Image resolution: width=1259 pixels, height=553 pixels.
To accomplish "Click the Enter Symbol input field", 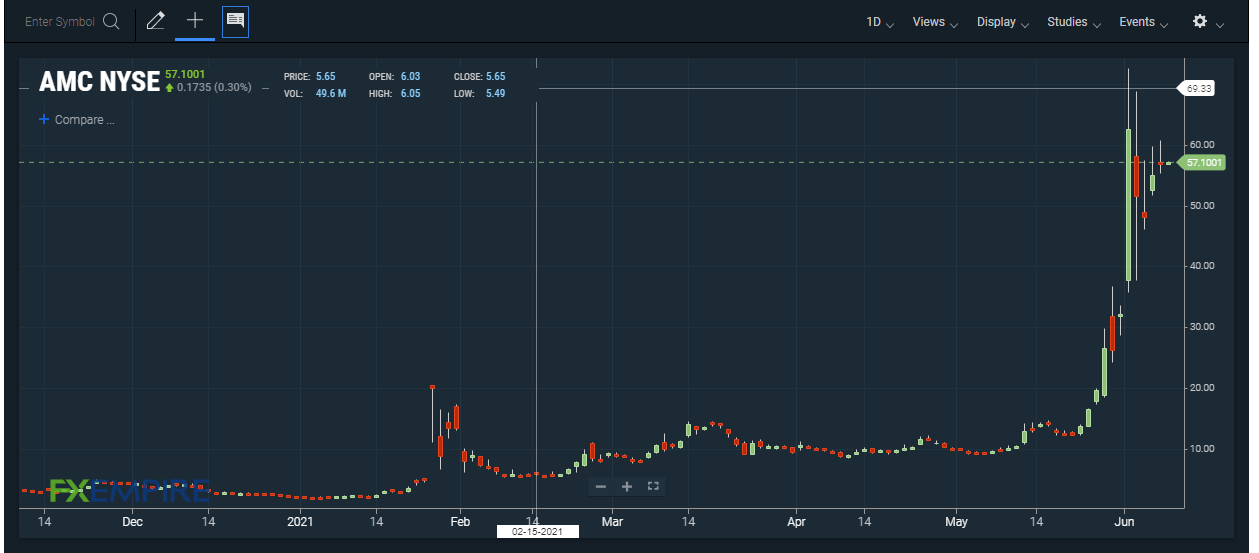I will click(60, 22).
